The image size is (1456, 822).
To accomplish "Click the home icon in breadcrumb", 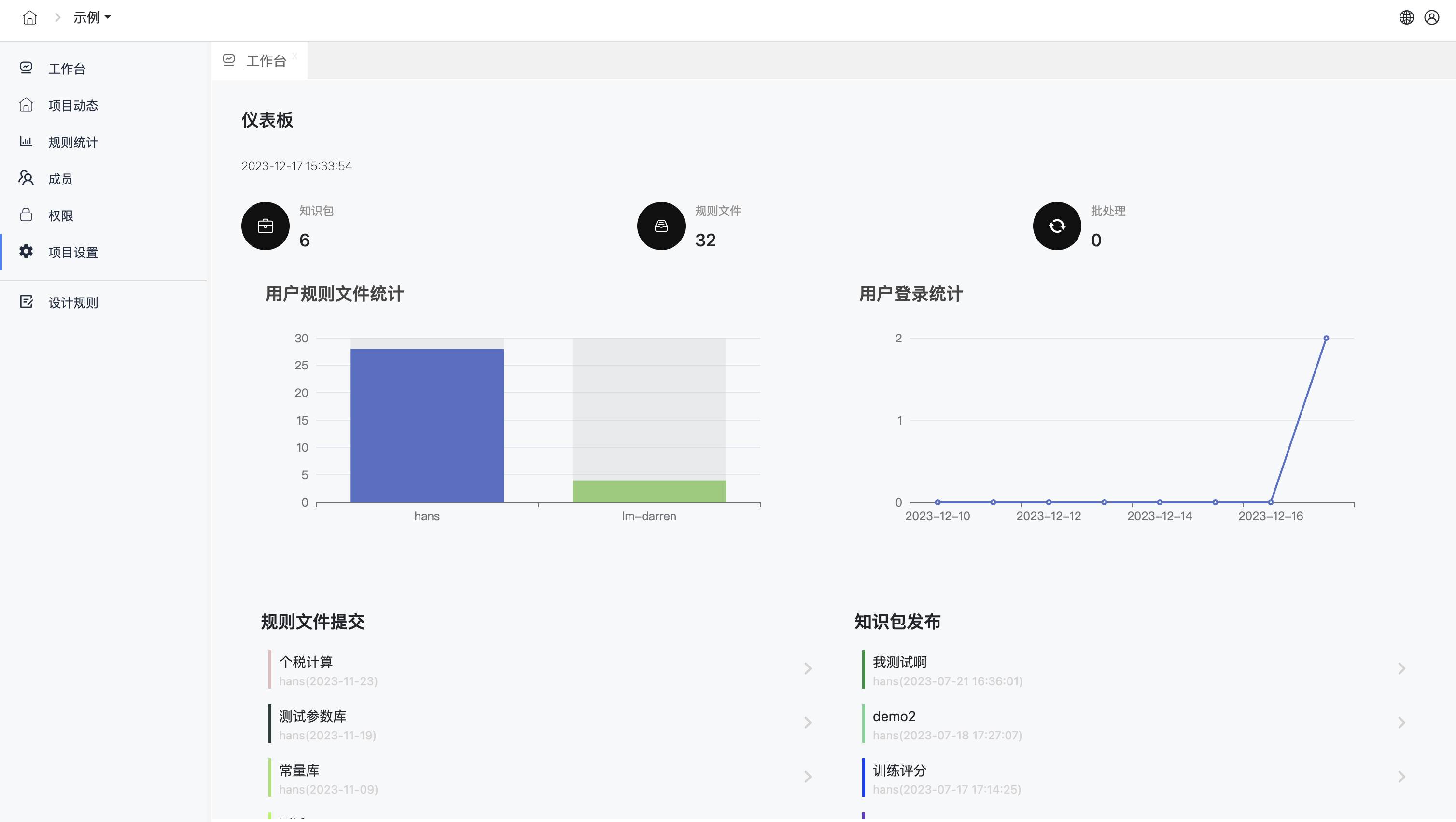I will [30, 17].
